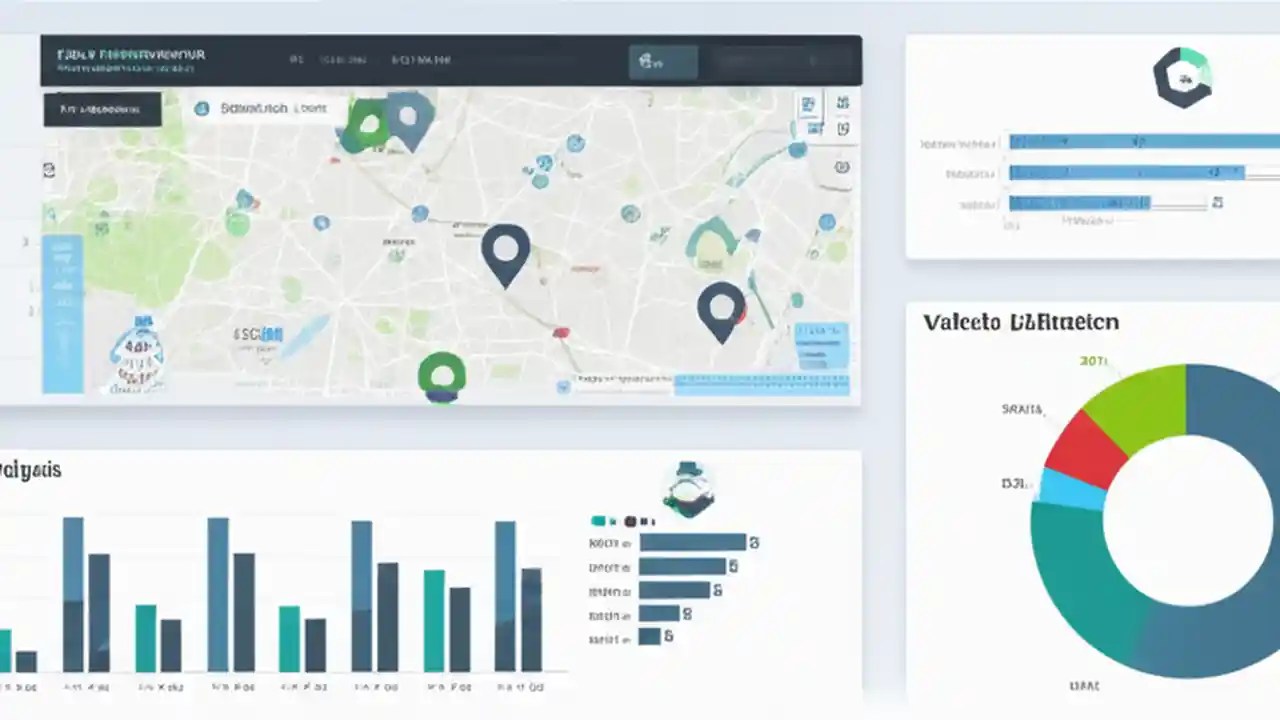Select the dark label menu at the map's top-left

[100, 110]
